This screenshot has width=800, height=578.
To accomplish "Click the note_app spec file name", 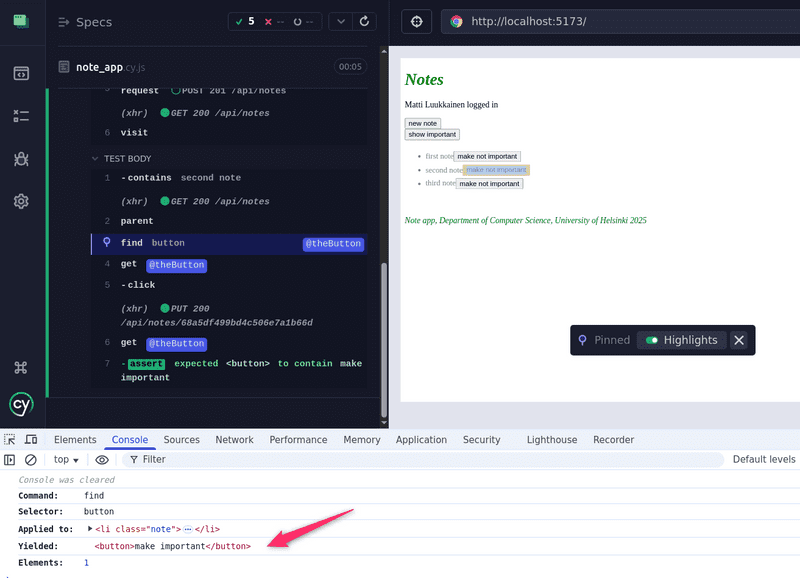I will (110, 67).
